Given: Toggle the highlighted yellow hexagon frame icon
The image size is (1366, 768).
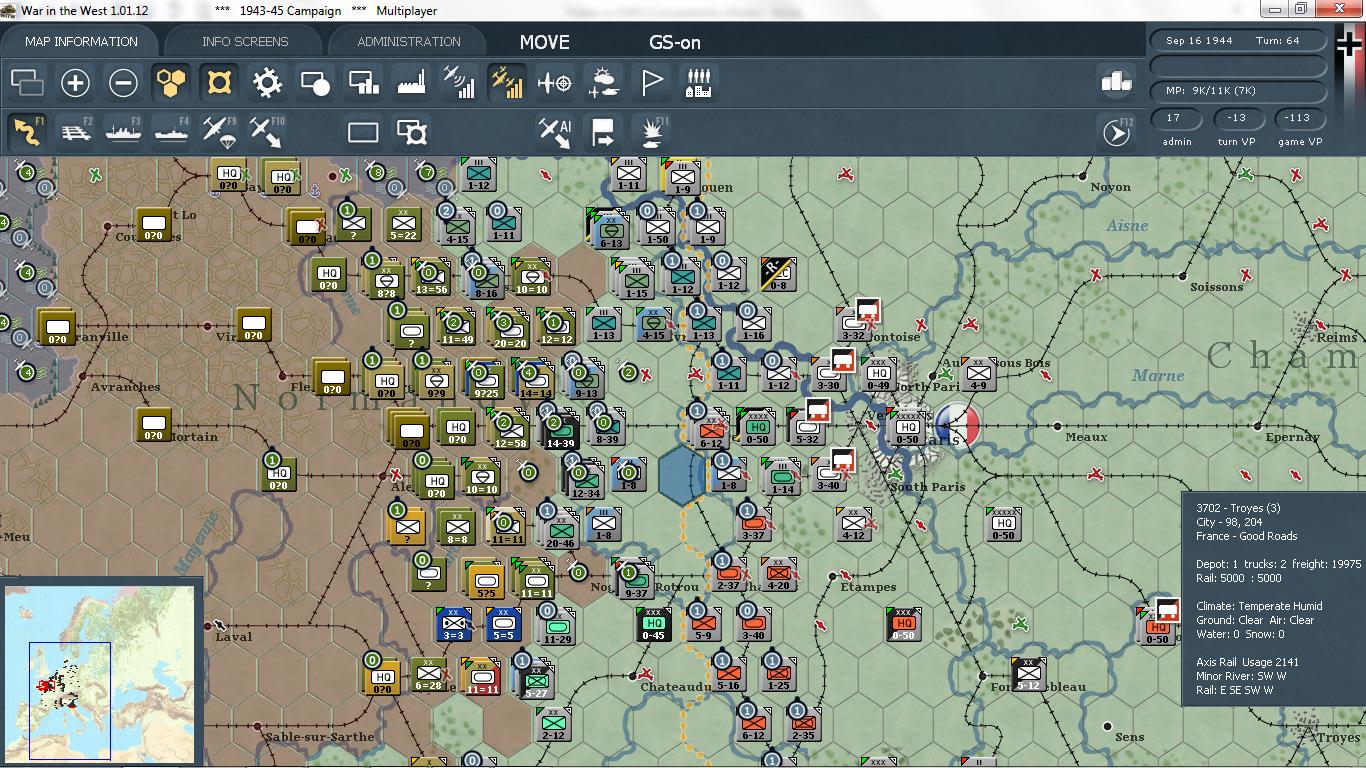Looking at the screenshot, I should (x=219, y=83).
